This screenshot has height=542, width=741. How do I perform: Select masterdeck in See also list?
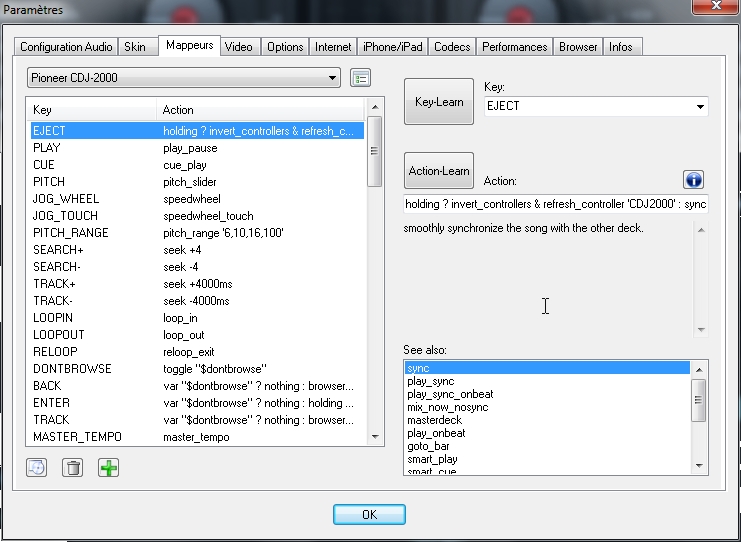click(547, 420)
